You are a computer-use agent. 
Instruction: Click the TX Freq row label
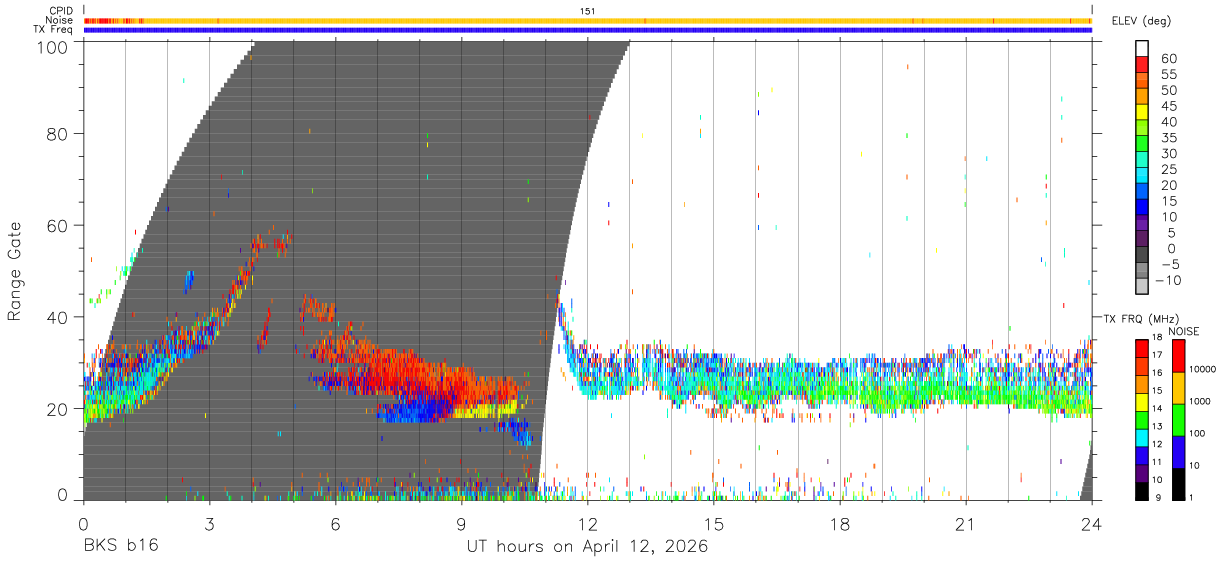(x=54, y=30)
